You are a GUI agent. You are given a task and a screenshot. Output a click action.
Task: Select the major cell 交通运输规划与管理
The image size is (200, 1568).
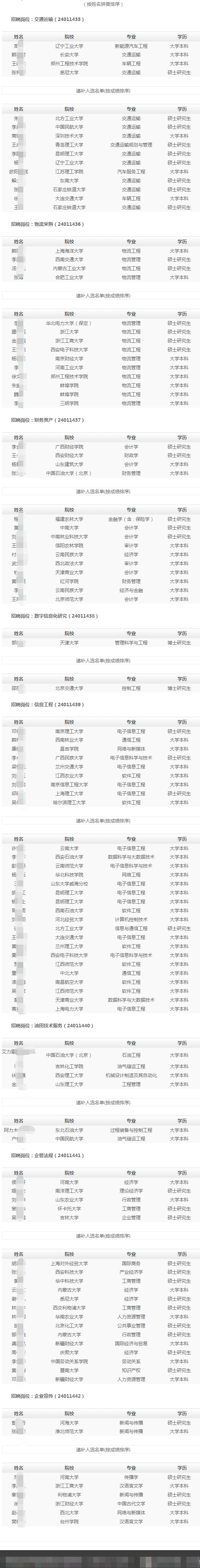[x=131, y=145]
